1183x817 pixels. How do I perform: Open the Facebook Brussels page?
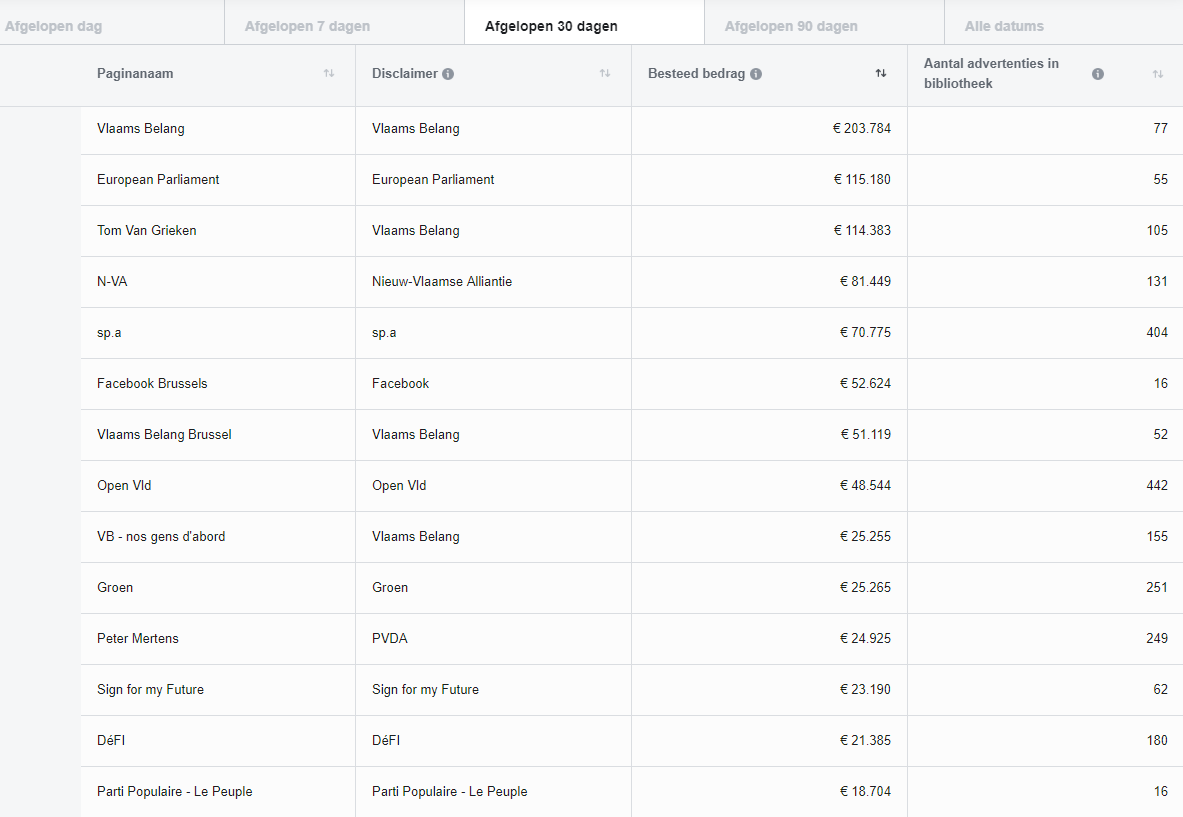152,383
